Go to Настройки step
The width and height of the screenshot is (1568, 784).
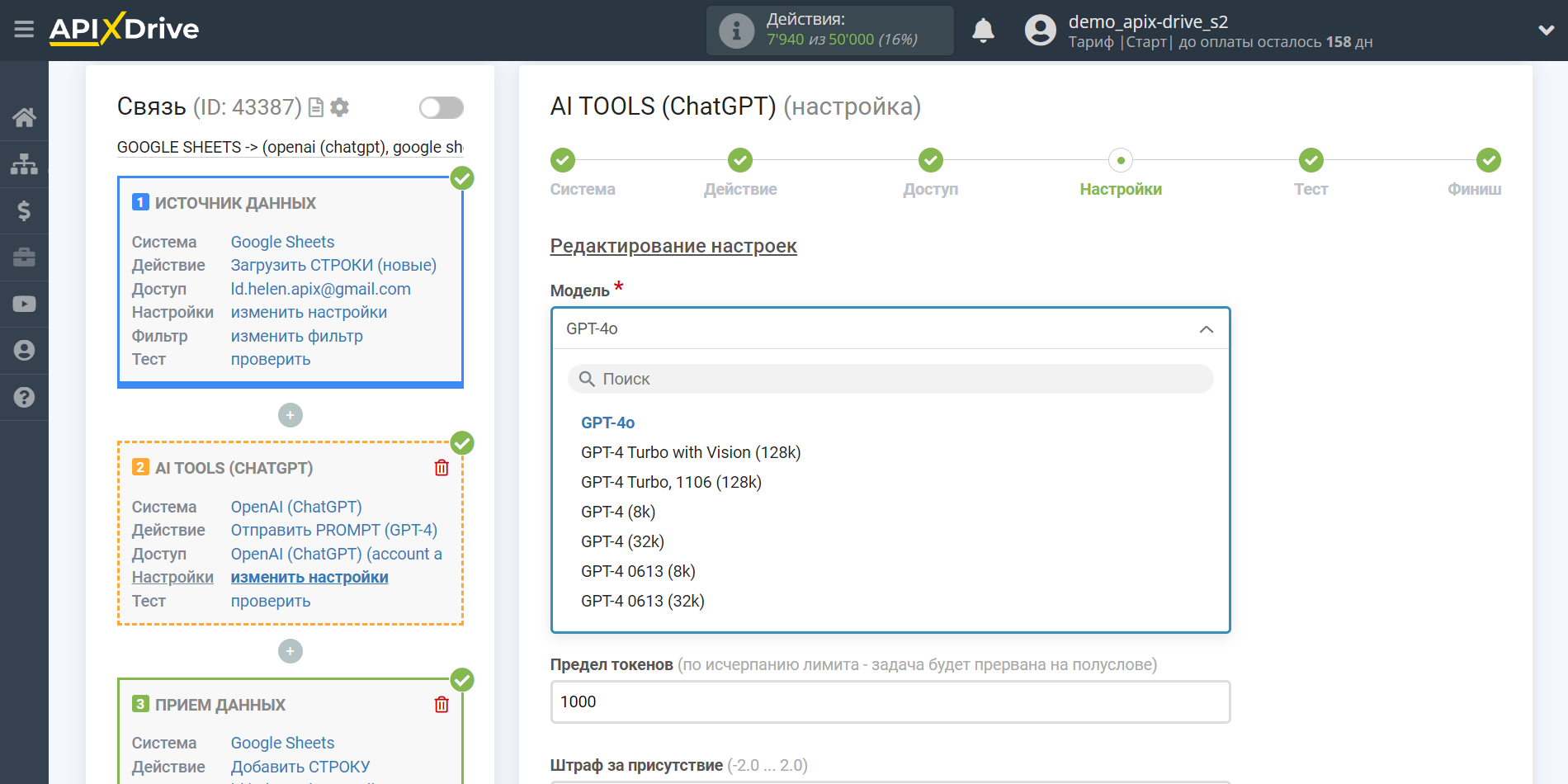tap(1121, 160)
